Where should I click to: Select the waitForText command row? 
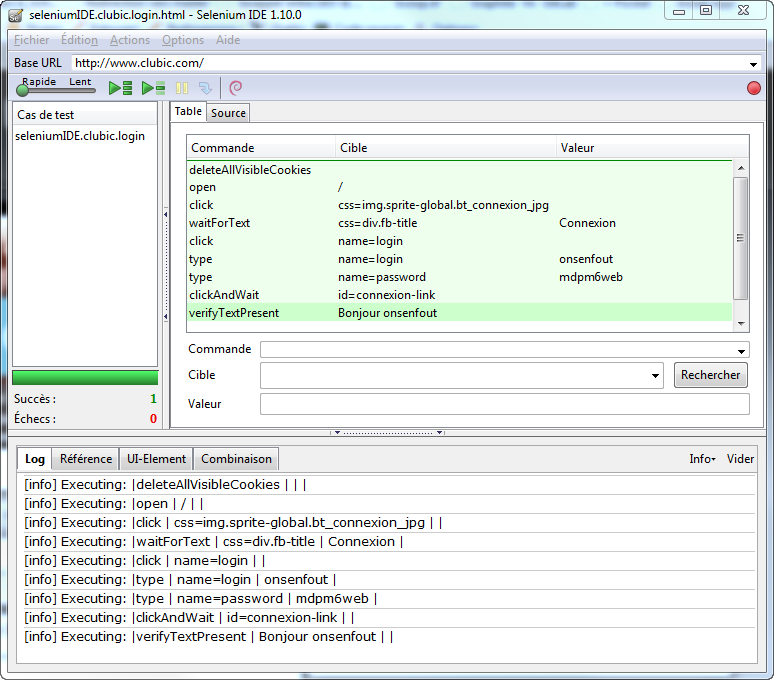pyautogui.click(x=459, y=223)
